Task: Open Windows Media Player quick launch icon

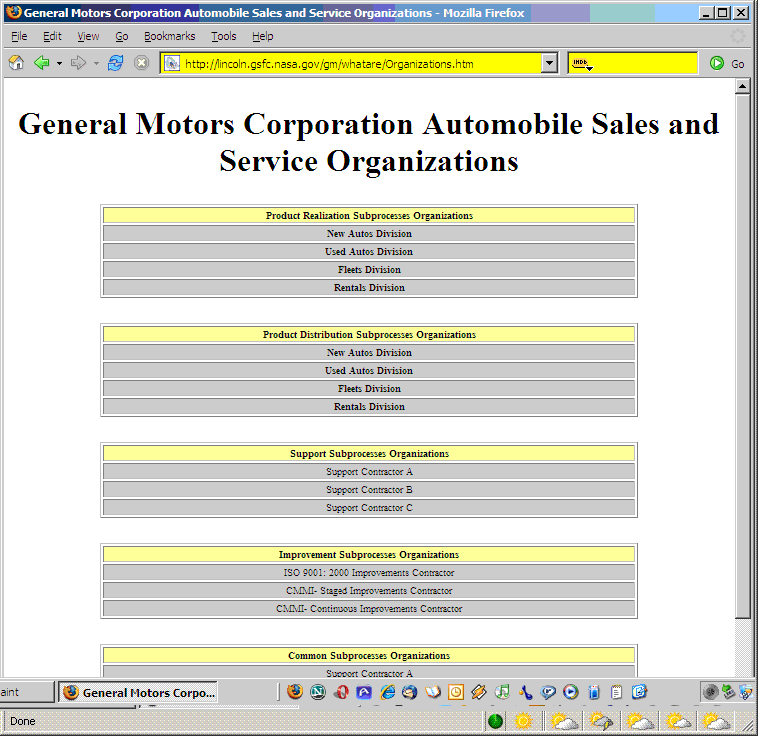Action: (x=571, y=692)
